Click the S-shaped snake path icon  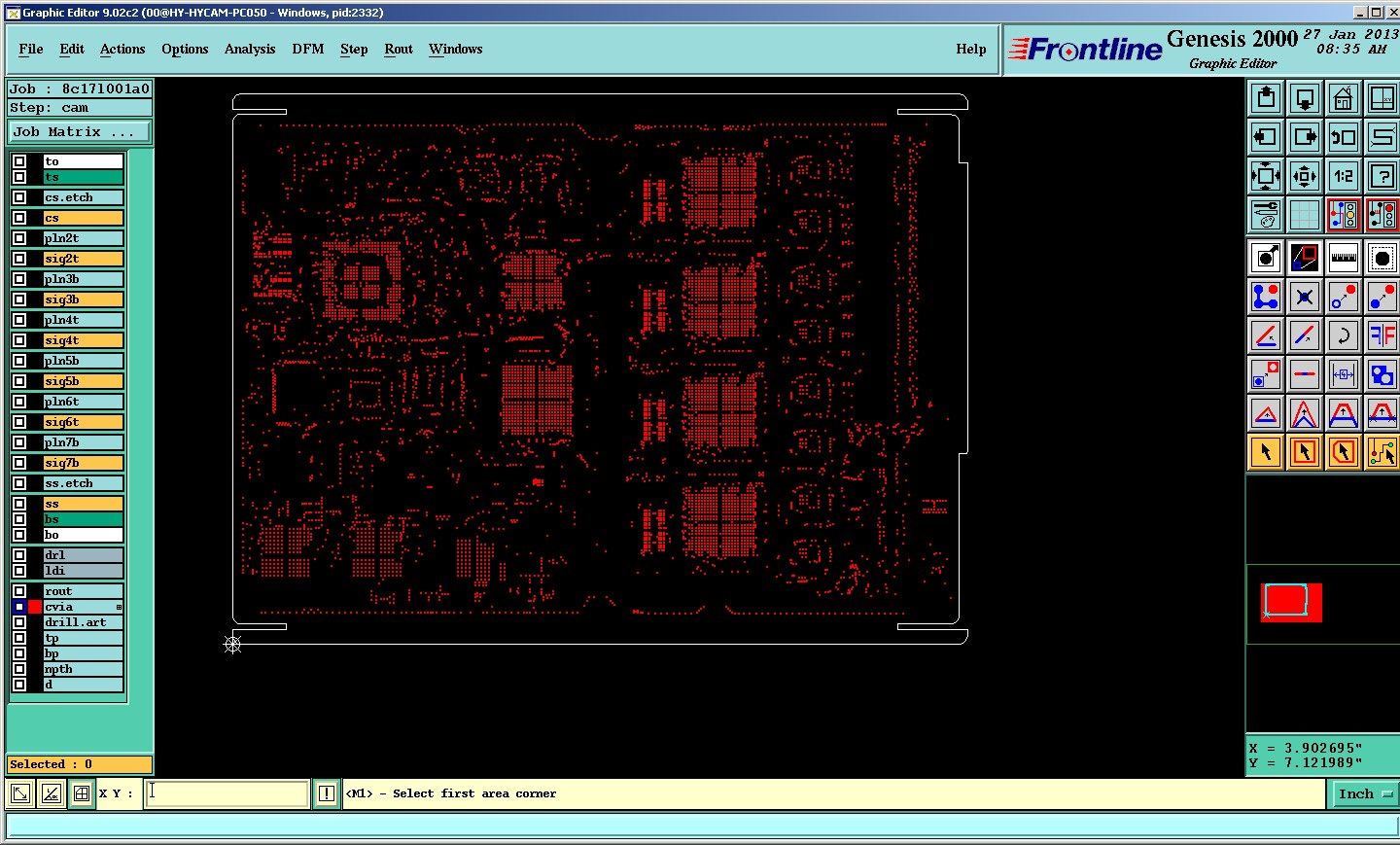tap(1382, 137)
